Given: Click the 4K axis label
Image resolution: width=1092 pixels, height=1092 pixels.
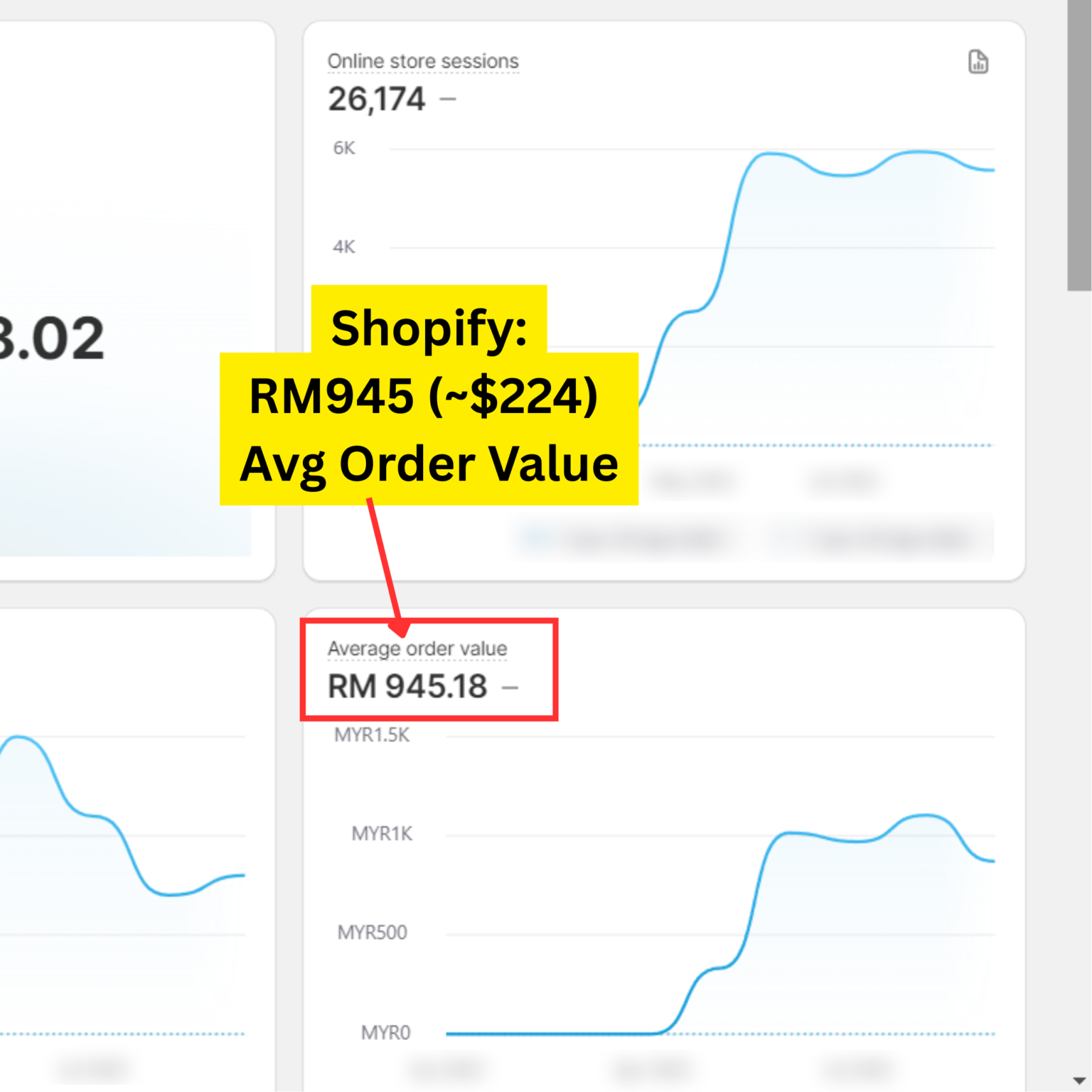Looking at the screenshot, I should tap(344, 247).
